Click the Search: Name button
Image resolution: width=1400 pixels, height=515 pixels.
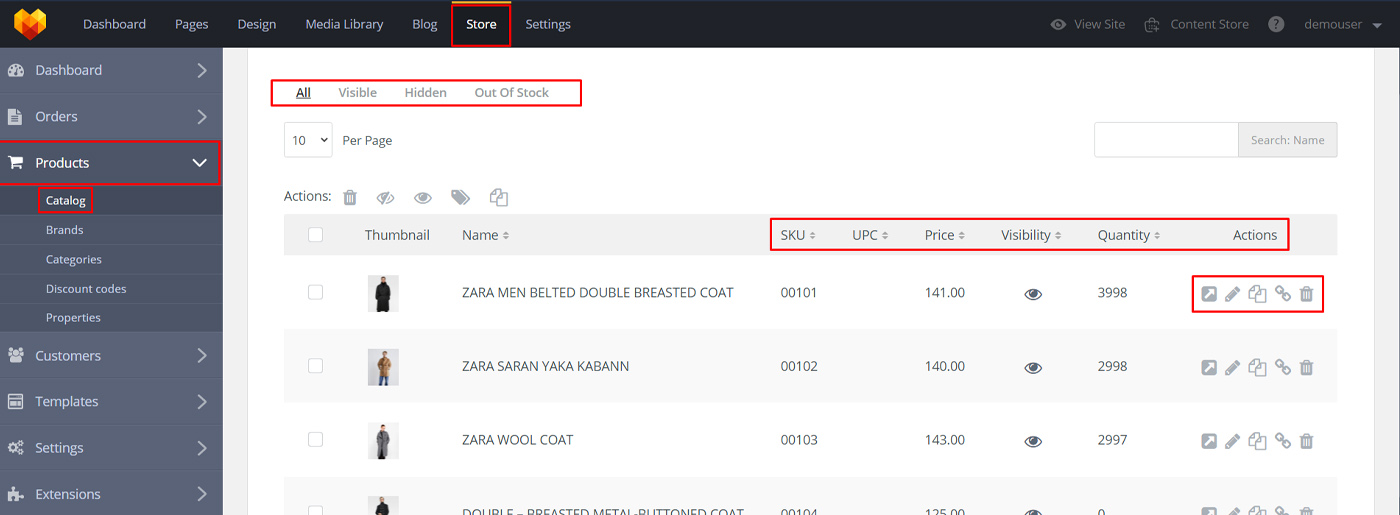coord(1287,140)
